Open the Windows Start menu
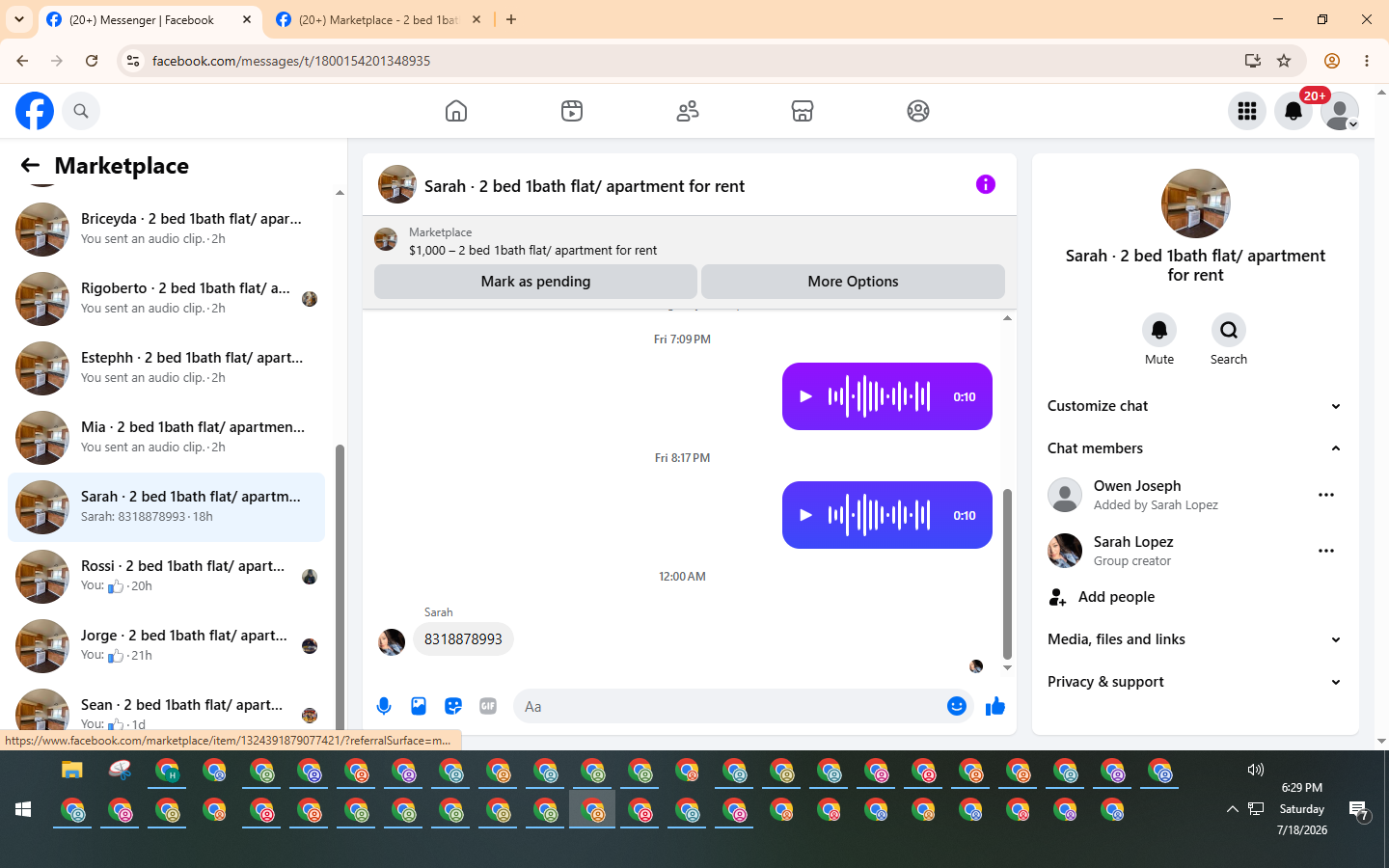This screenshot has height=868, width=1389. pos(23,809)
